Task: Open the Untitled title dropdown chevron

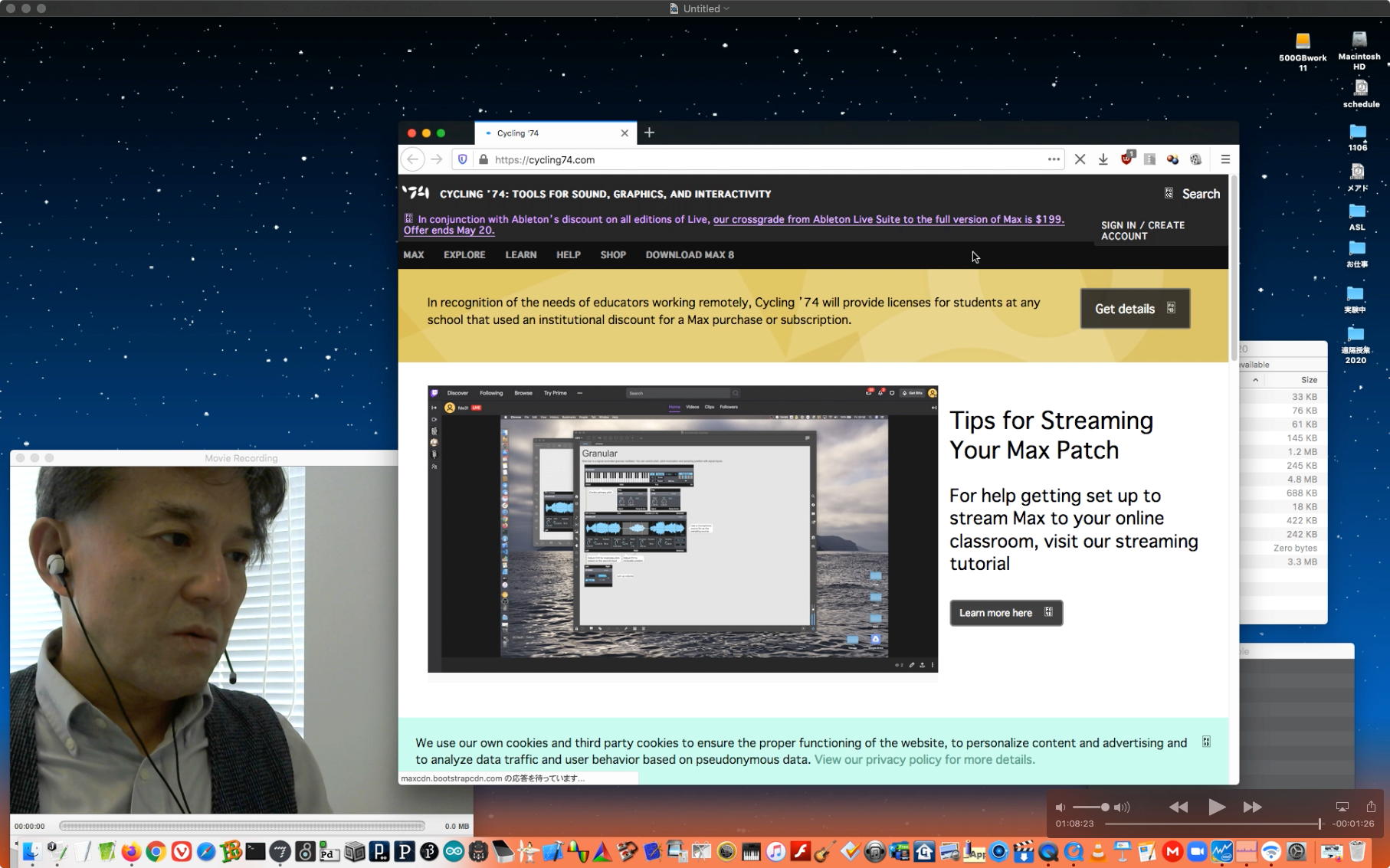Action: tap(726, 8)
